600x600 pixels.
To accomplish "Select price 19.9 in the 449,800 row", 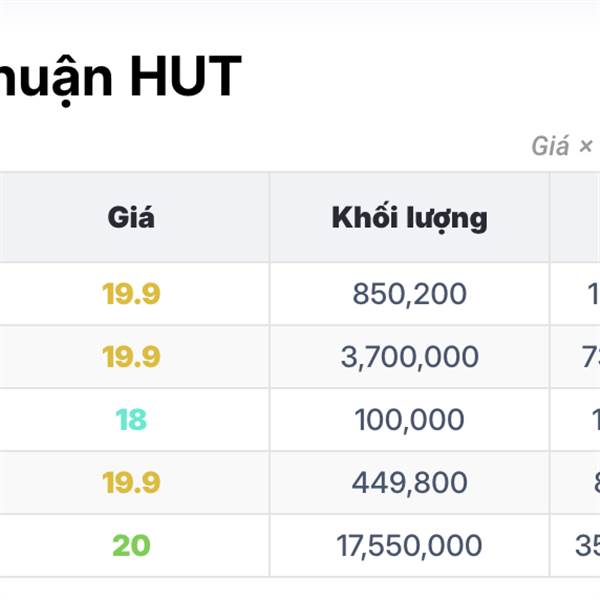I will [x=131, y=482].
